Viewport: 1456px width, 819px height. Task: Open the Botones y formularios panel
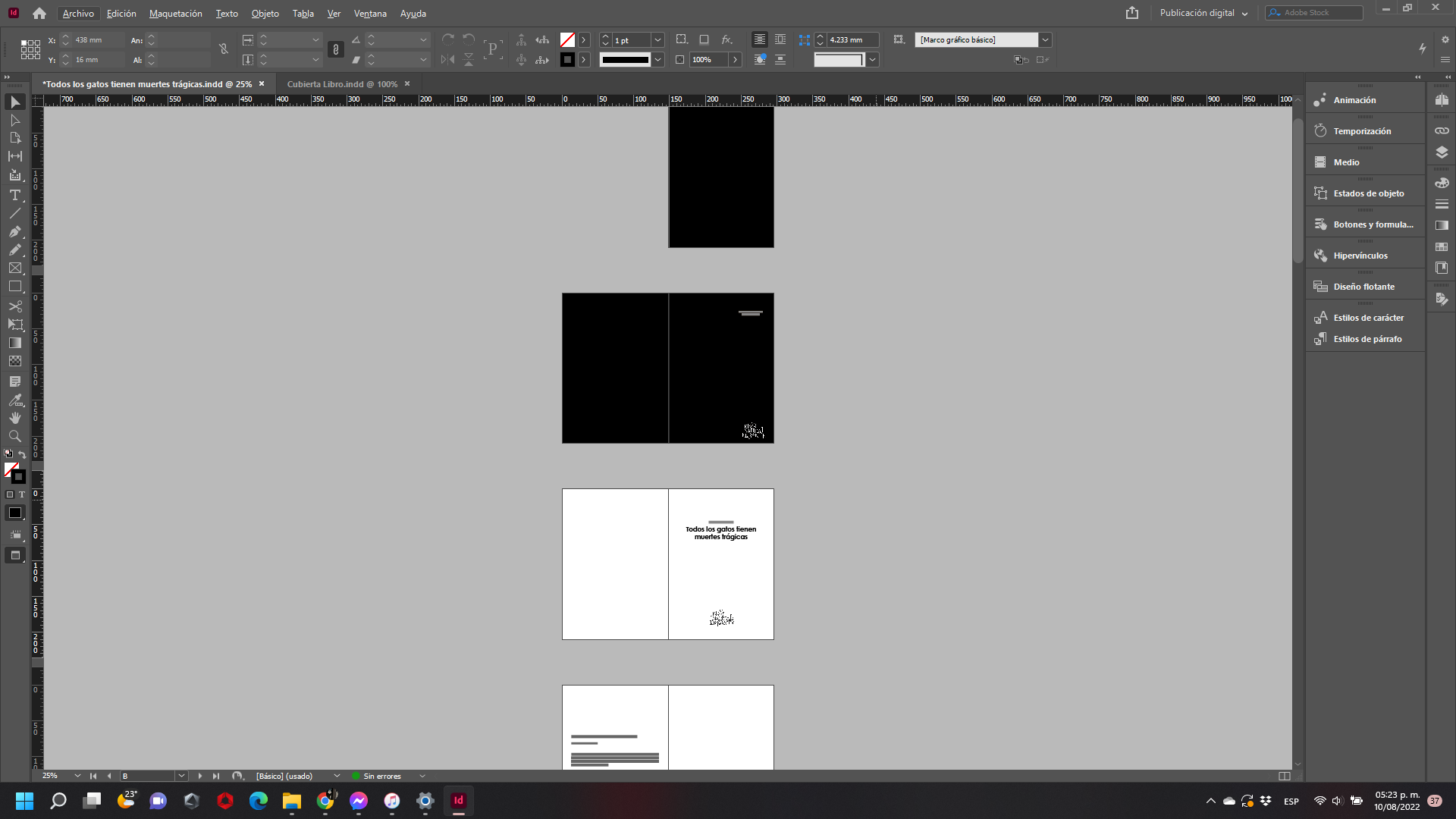coord(1373,224)
